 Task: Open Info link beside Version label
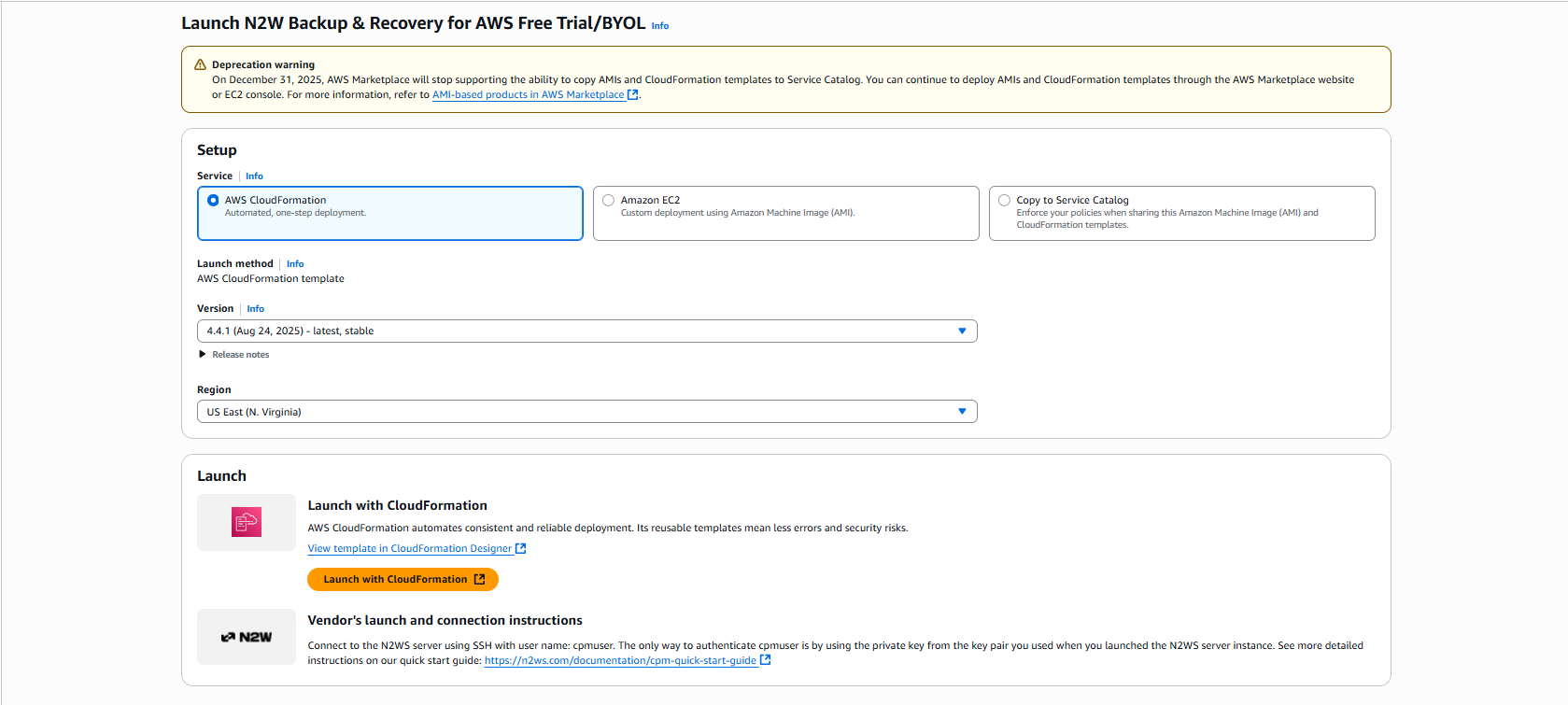256,308
